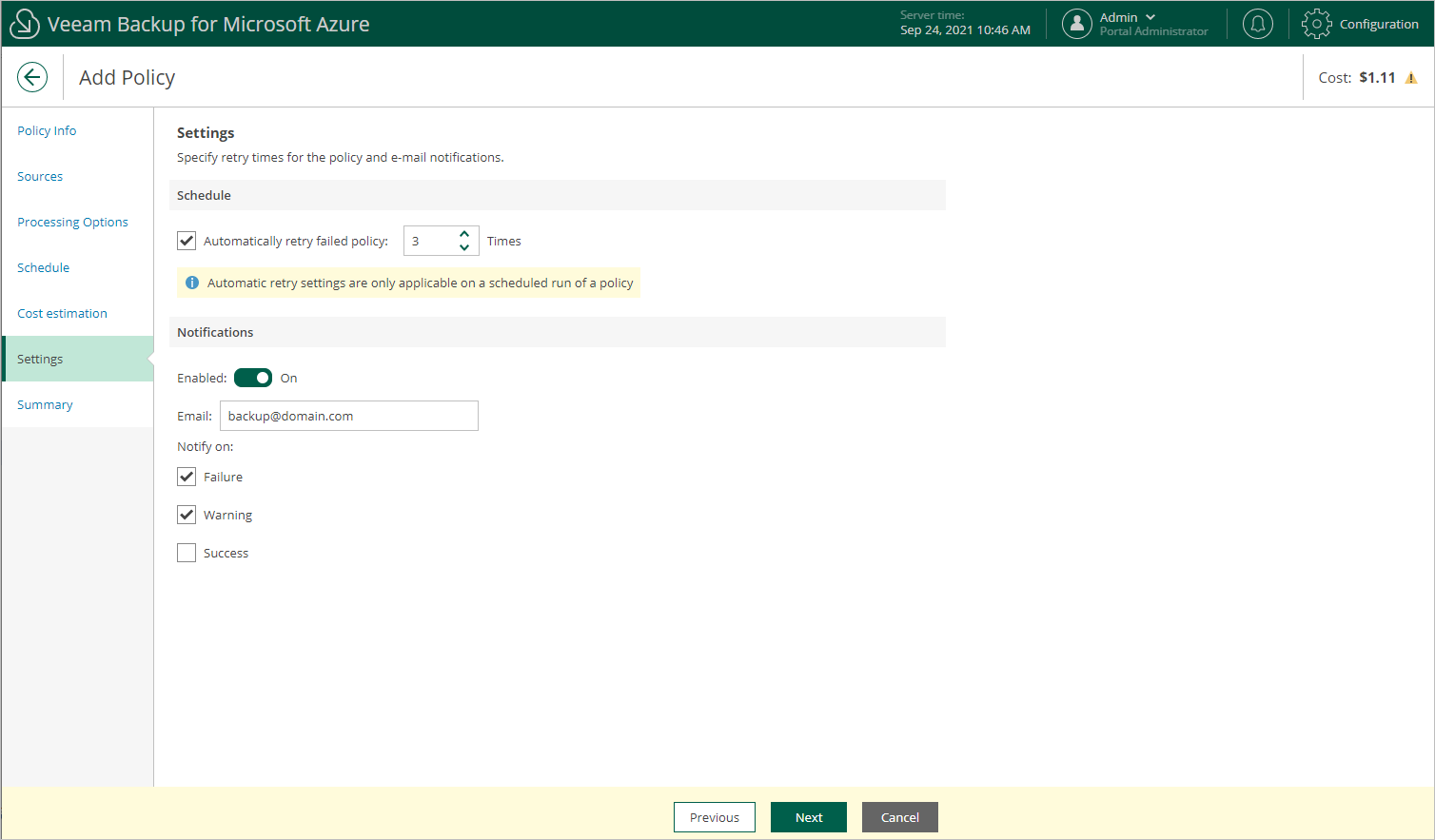Uncheck Automatically retry failed policy
Viewport: 1435px width, 840px height.
187,241
